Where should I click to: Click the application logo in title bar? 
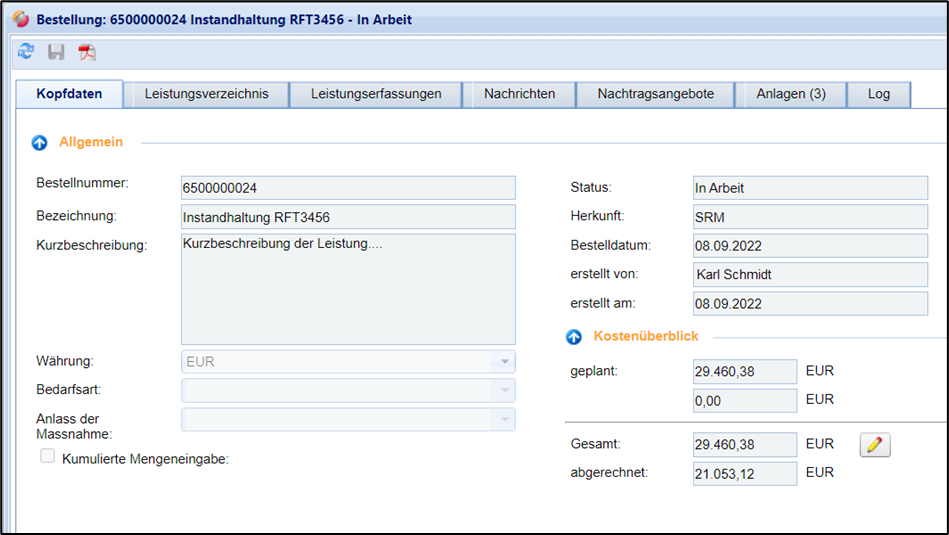(20, 19)
